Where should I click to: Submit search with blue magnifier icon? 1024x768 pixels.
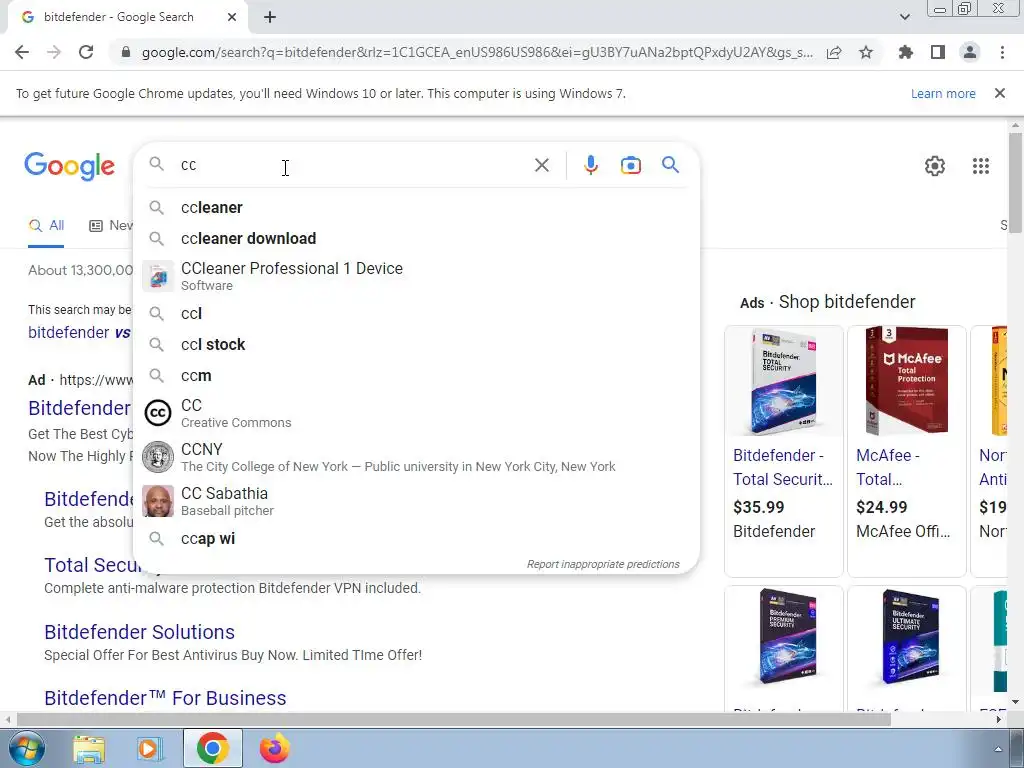[670, 165]
